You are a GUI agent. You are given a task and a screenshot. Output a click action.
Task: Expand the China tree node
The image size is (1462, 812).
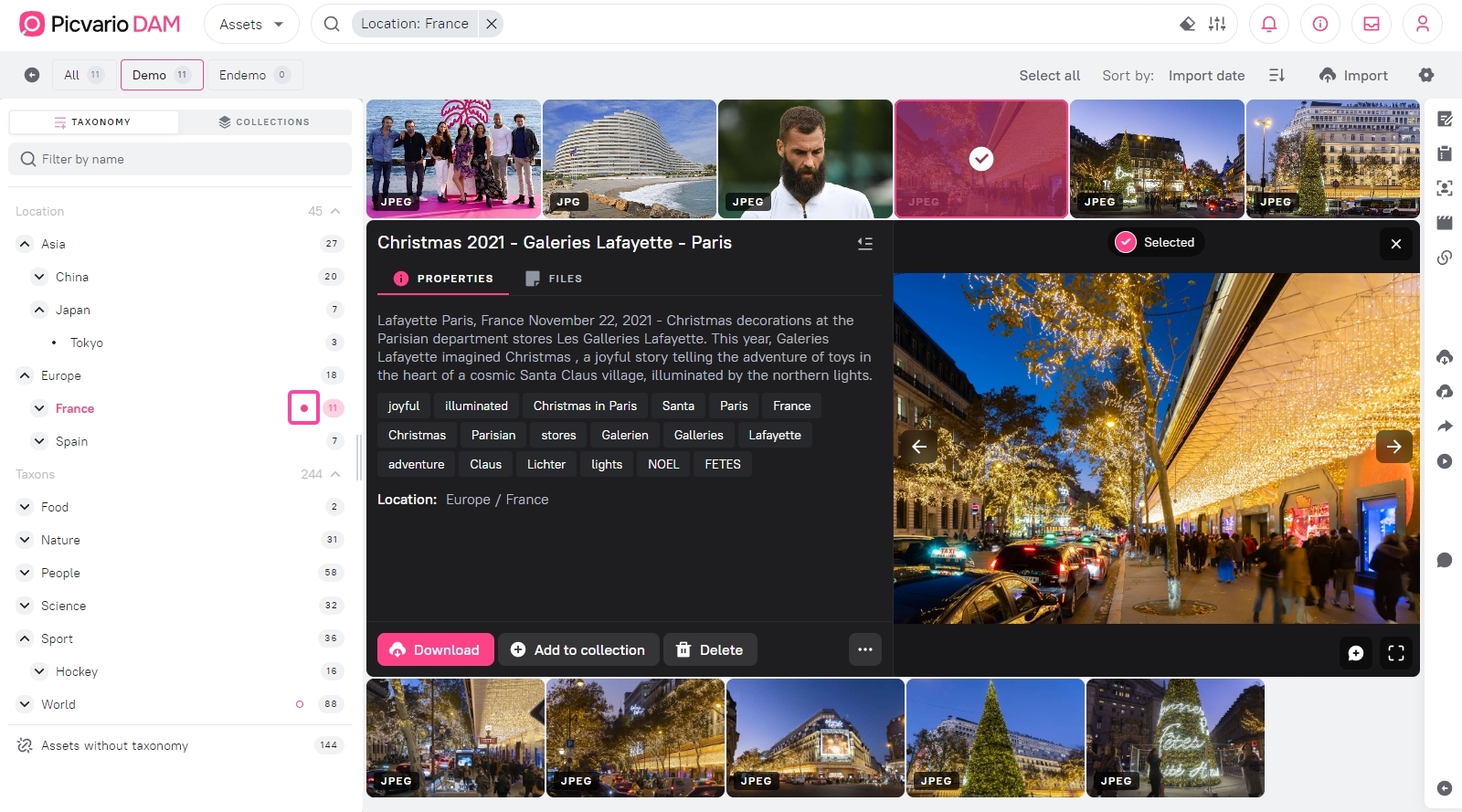point(39,277)
